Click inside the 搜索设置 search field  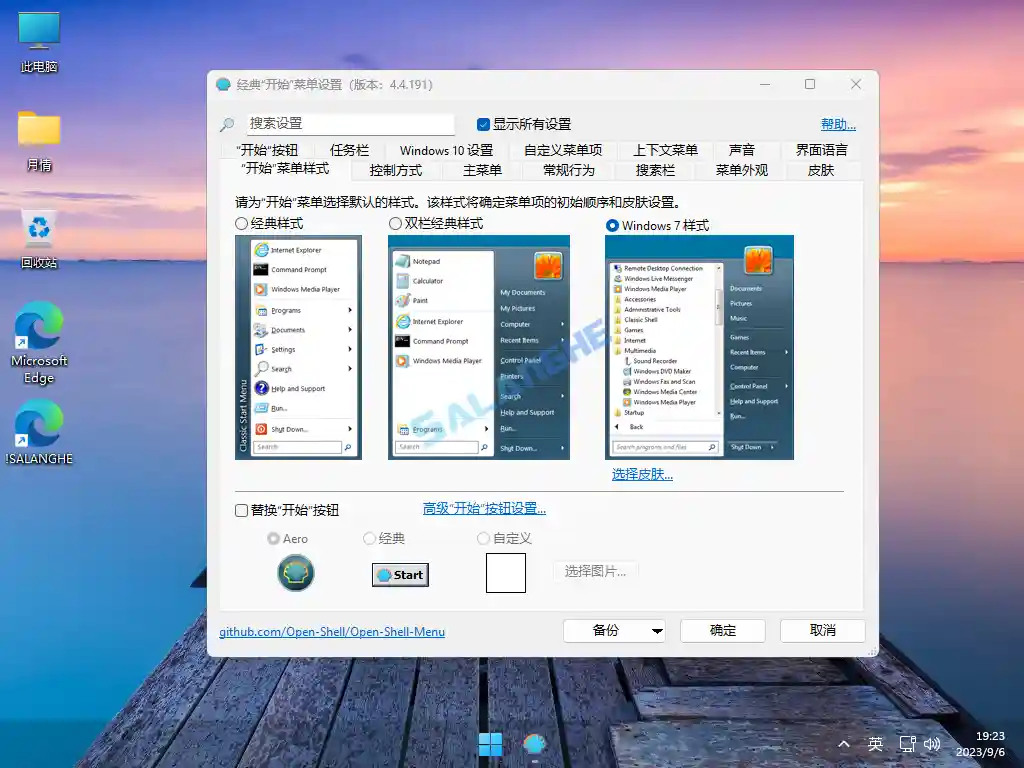pyautogui.click(x=350, y=124)
